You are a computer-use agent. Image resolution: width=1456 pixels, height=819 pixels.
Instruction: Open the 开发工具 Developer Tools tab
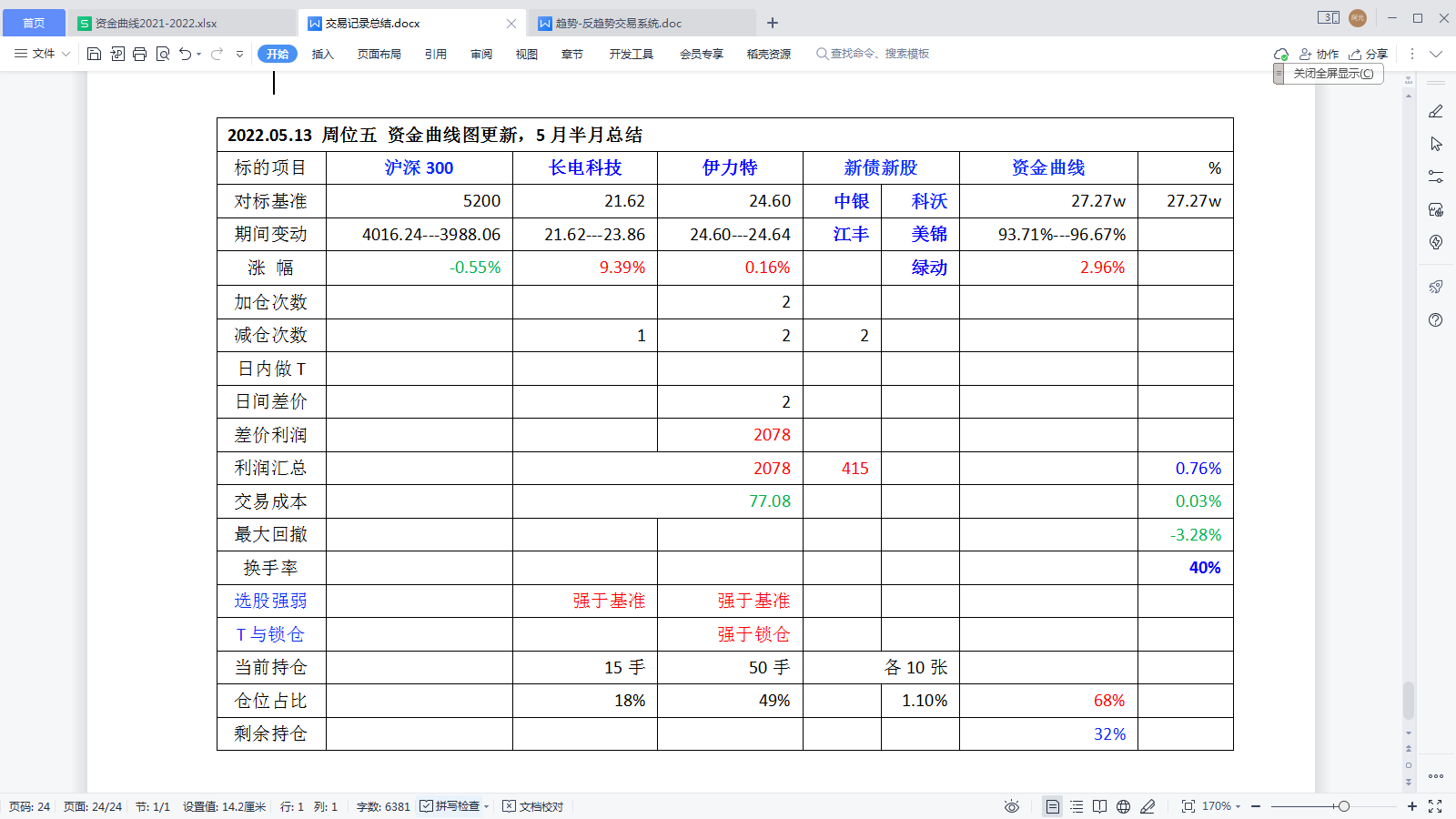click(632, 54)
